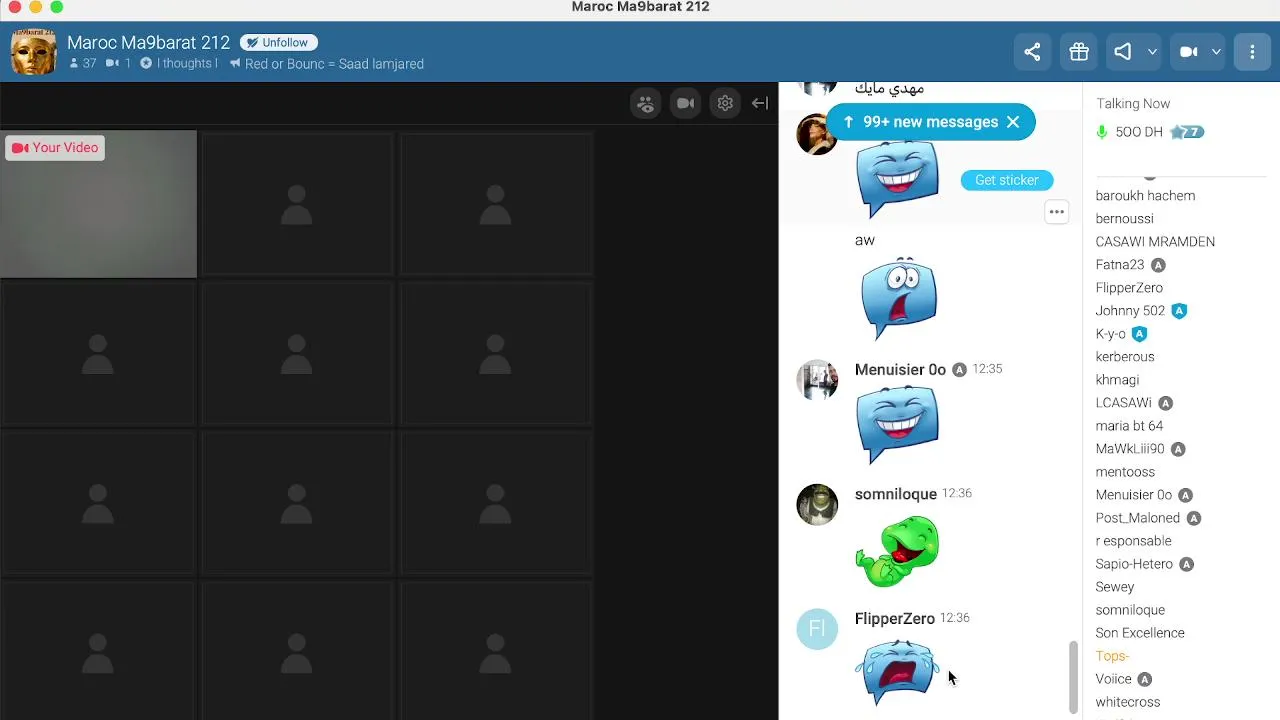
Task: Click the grey A badge beside Fatna23
Action: tap(1158, 265)
